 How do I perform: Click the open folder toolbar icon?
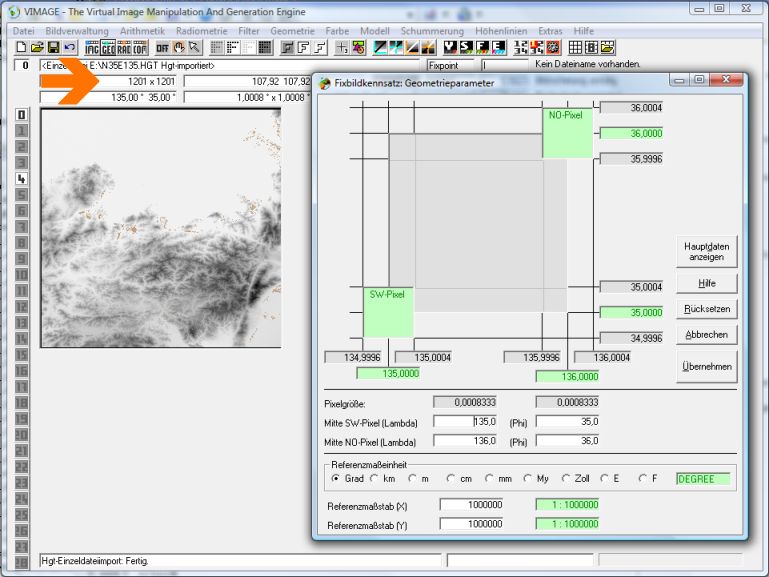coord(37,47)
